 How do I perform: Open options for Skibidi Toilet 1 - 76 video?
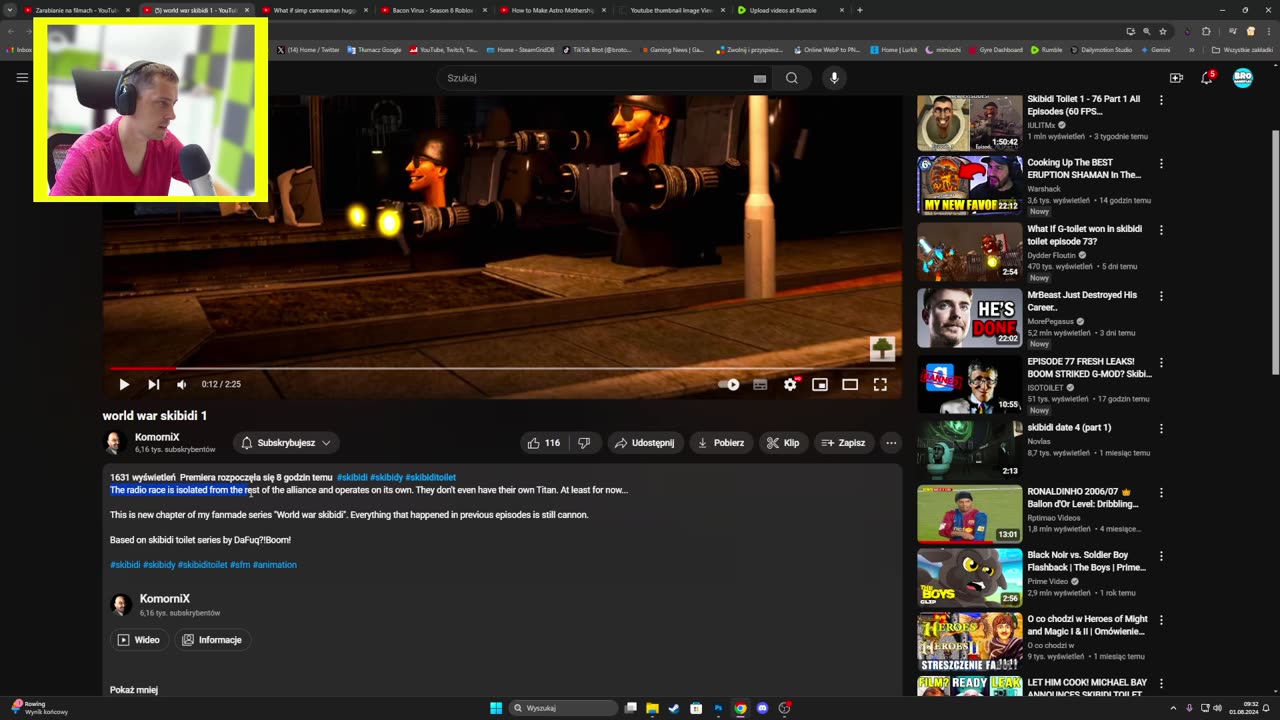click(1161, 100)
